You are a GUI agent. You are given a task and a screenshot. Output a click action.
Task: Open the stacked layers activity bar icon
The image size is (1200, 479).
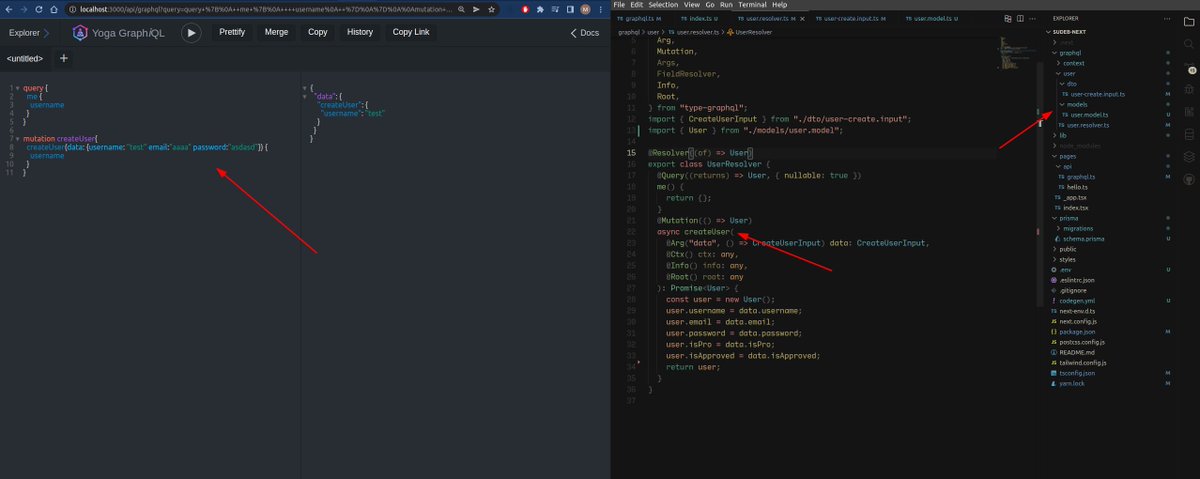[x=1191, y=157]
